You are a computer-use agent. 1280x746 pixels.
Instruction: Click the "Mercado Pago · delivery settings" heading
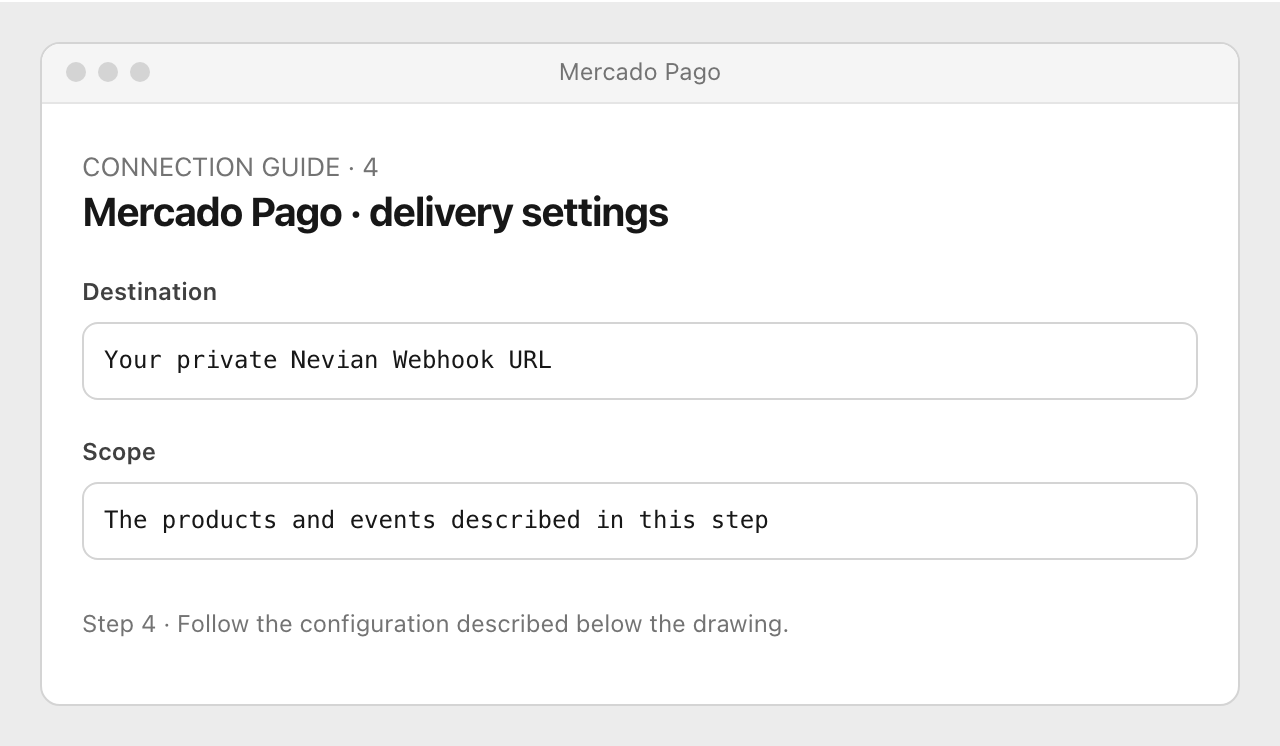tap(375, 213)
